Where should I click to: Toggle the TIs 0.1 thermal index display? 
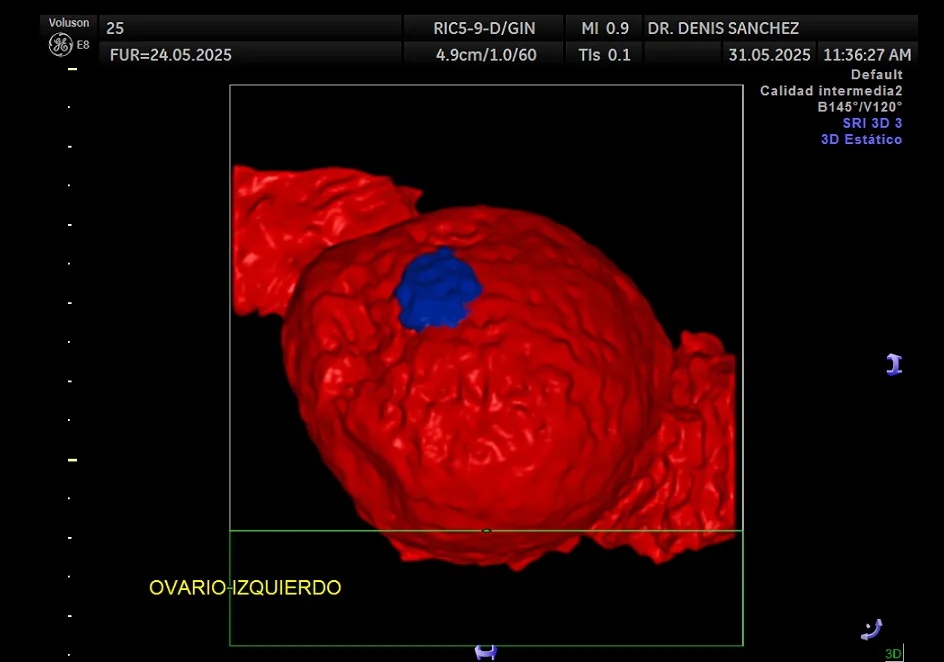(x=603, y=55)
